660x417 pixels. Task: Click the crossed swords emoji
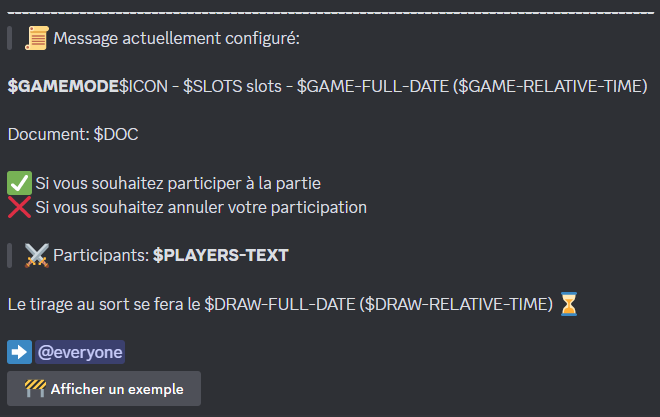37,255
